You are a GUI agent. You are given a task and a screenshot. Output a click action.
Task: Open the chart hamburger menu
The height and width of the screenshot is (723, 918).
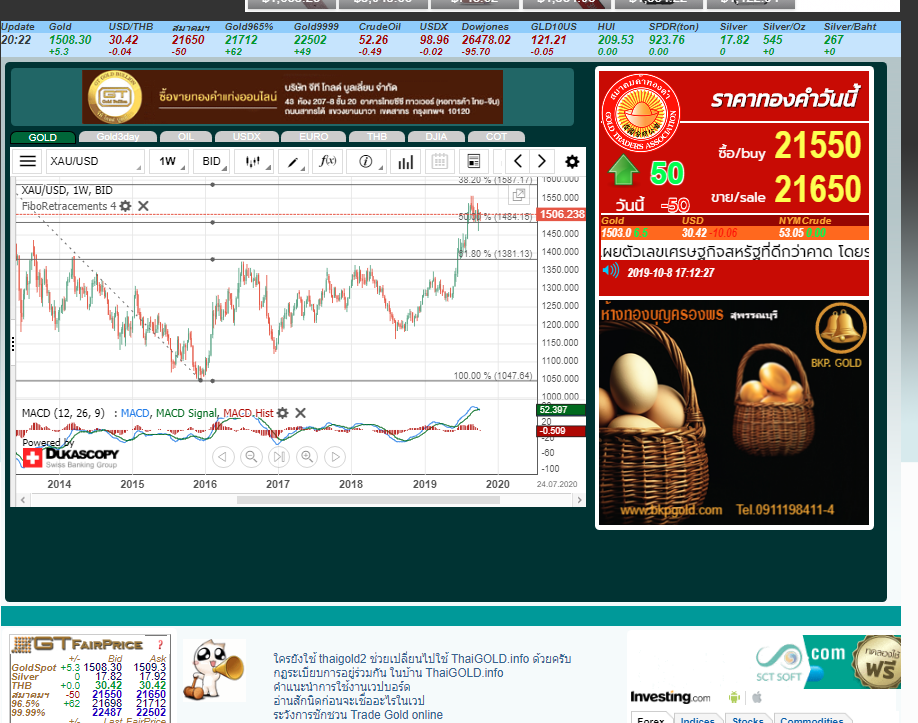tap(28, 161)
